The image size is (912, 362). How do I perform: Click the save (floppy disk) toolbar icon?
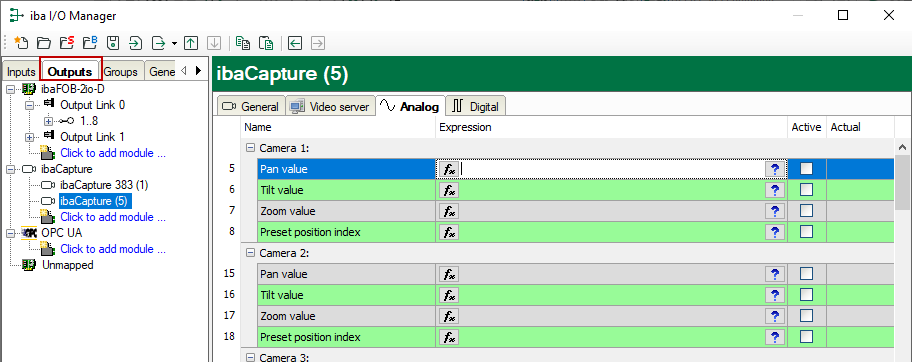113,42
